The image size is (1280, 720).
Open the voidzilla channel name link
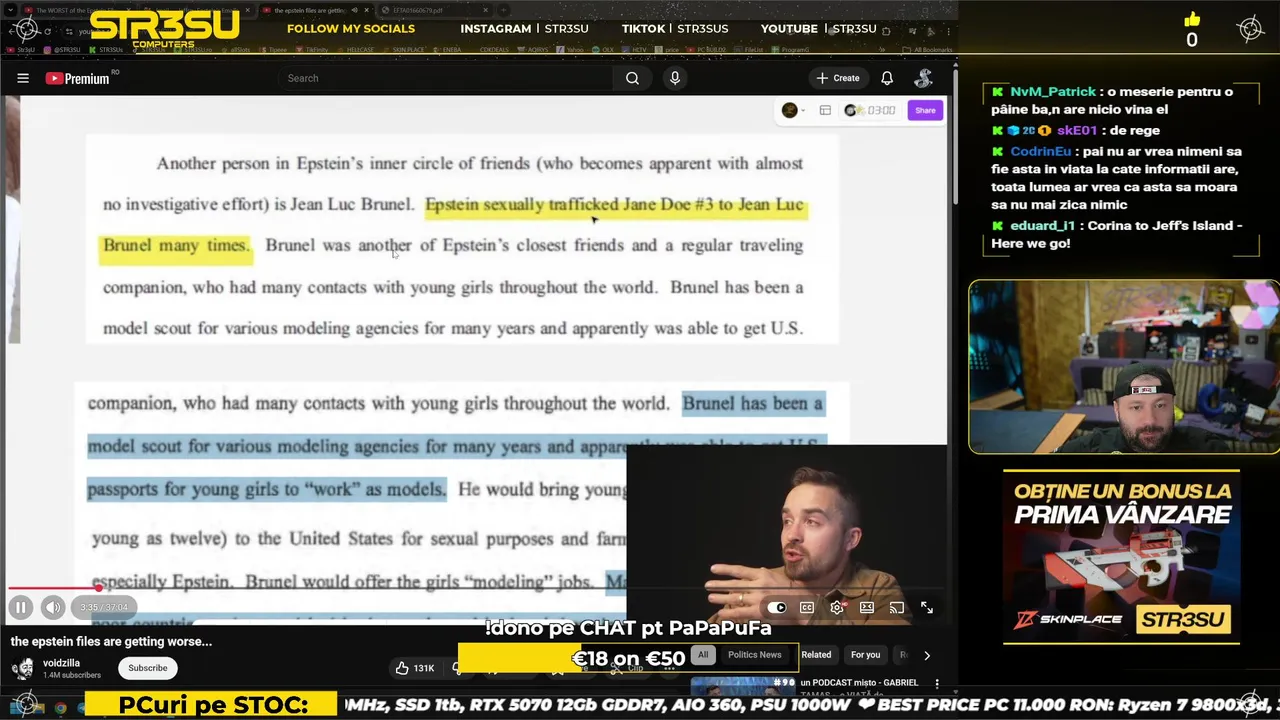(x=61, y=663)
